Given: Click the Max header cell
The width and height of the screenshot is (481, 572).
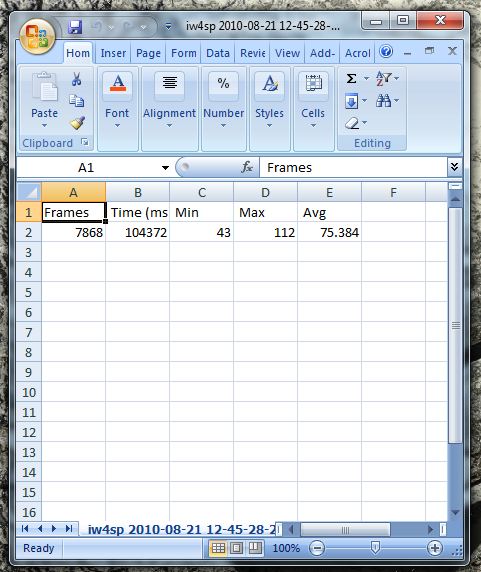Looking at the screenshot, I should pos(265,212).
